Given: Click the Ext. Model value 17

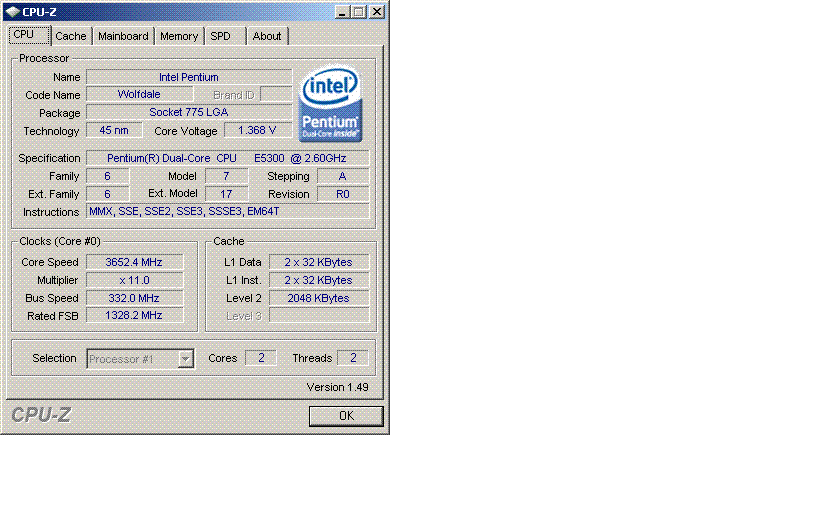Looking at the screenshot, I should (227, 194).
